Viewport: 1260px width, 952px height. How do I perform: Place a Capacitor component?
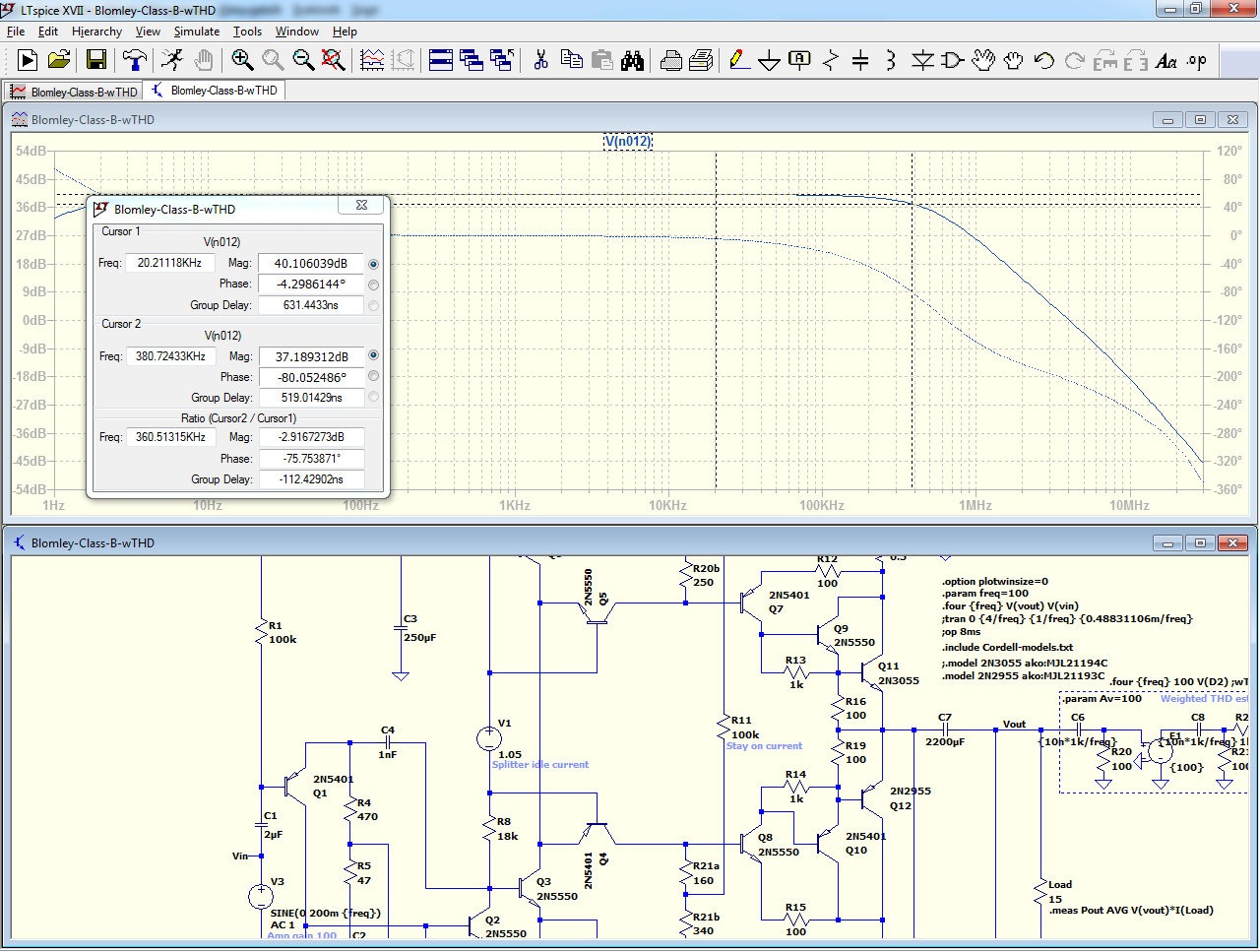[x=860, y=60]
